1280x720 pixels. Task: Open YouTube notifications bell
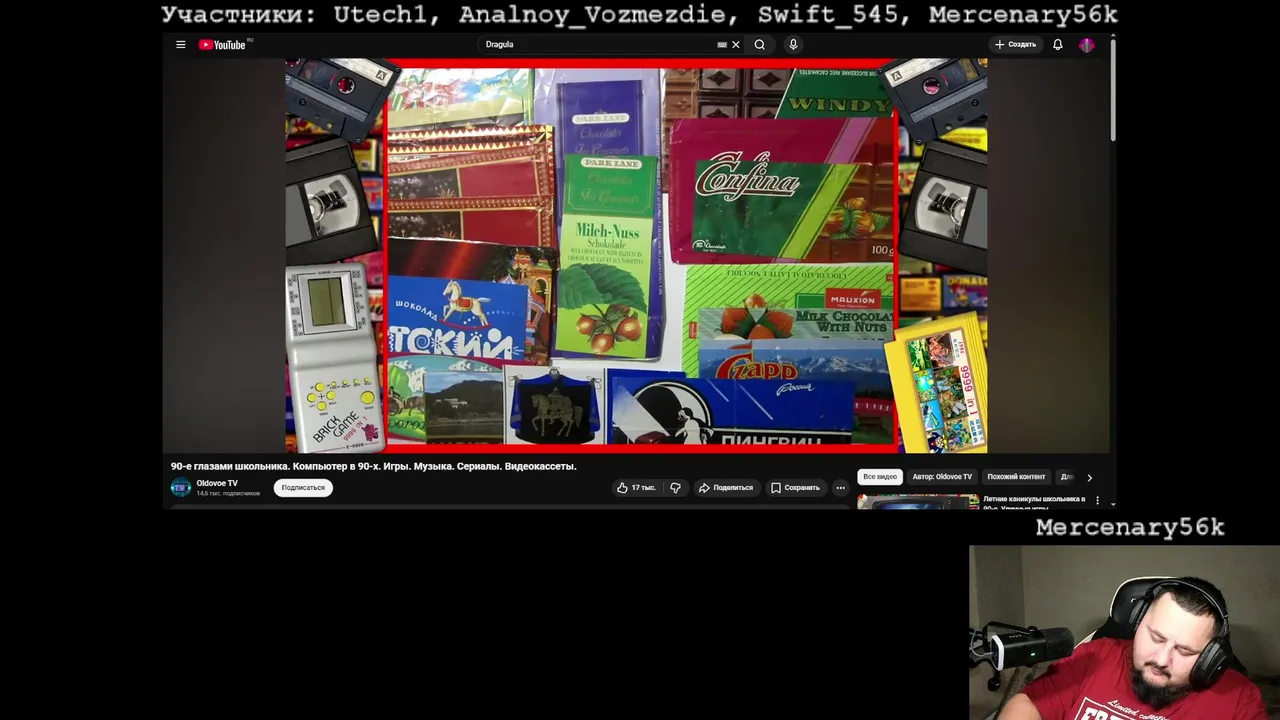pyautogui.click(x=1057, y=45)
